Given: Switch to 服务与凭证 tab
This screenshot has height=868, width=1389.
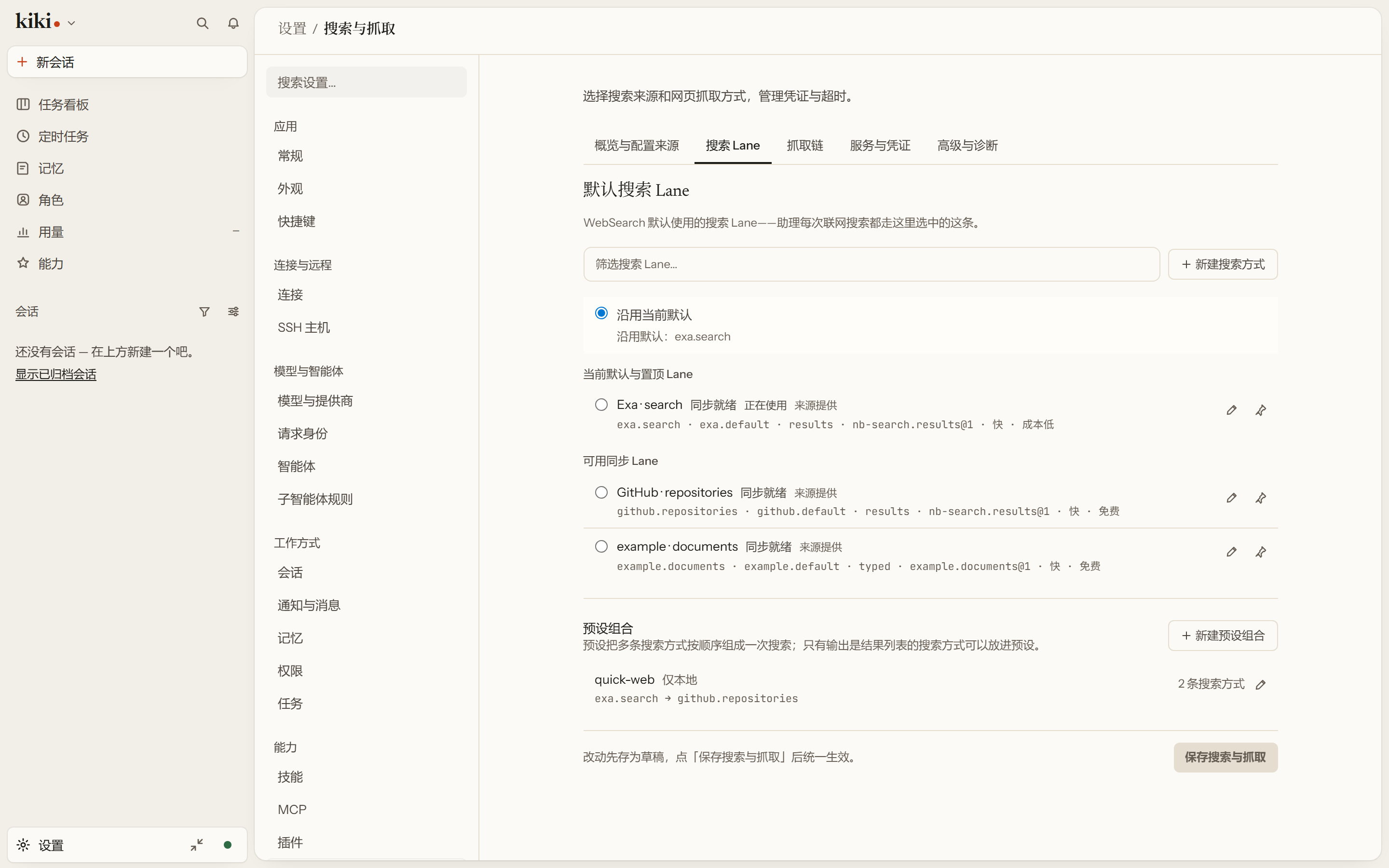Looking at the screenshot, I should (880, 146).
